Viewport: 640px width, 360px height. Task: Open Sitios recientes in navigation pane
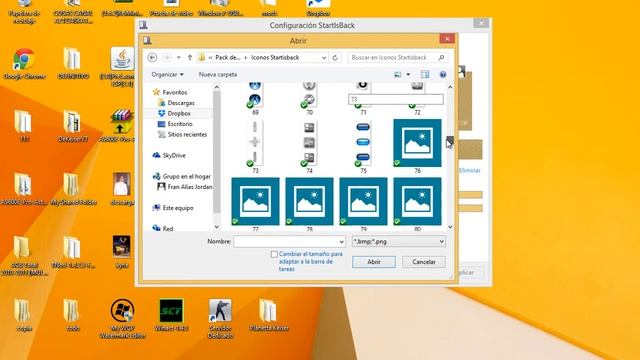[187, 134]
